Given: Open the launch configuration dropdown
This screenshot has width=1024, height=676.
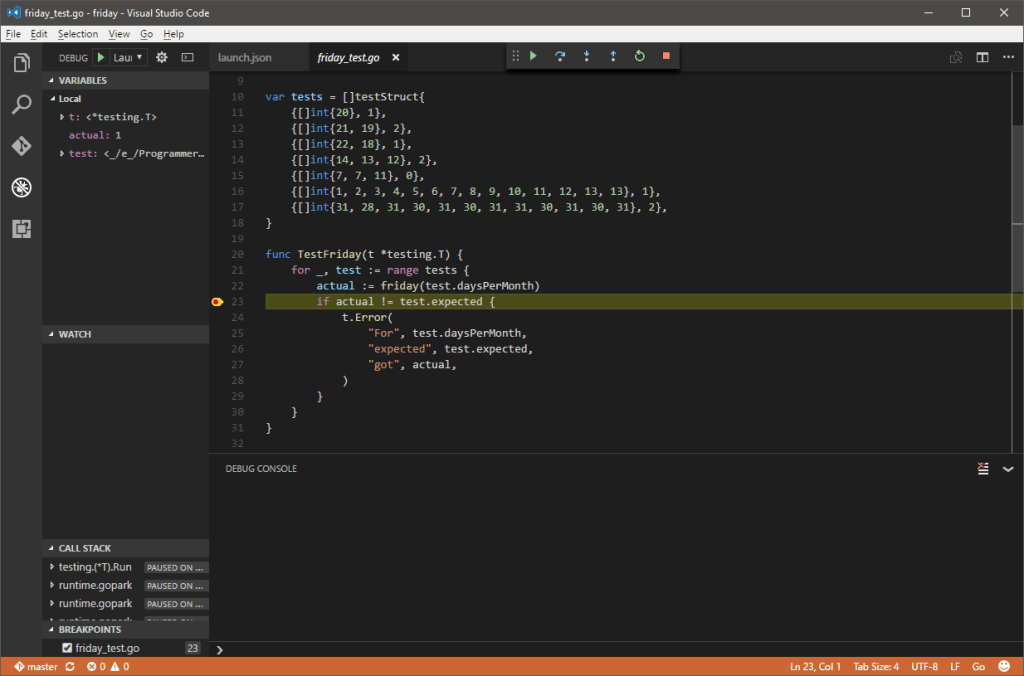Looking at the screenshot, I should [x=128, y=58].
